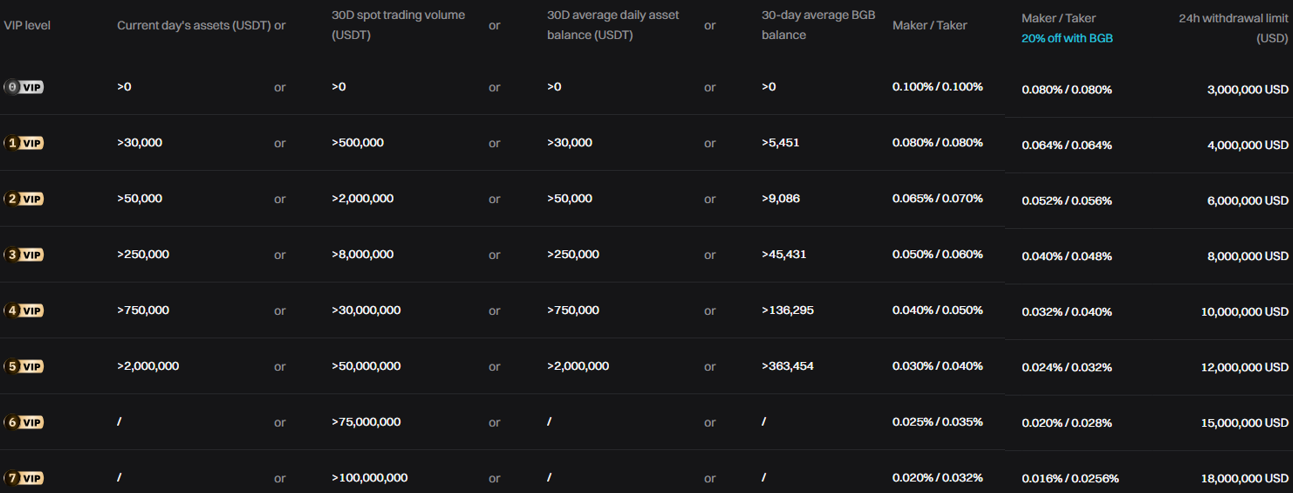Click the VIP 0 level badge
This screenshot has width=1293, height=493.
coord(24,87)
